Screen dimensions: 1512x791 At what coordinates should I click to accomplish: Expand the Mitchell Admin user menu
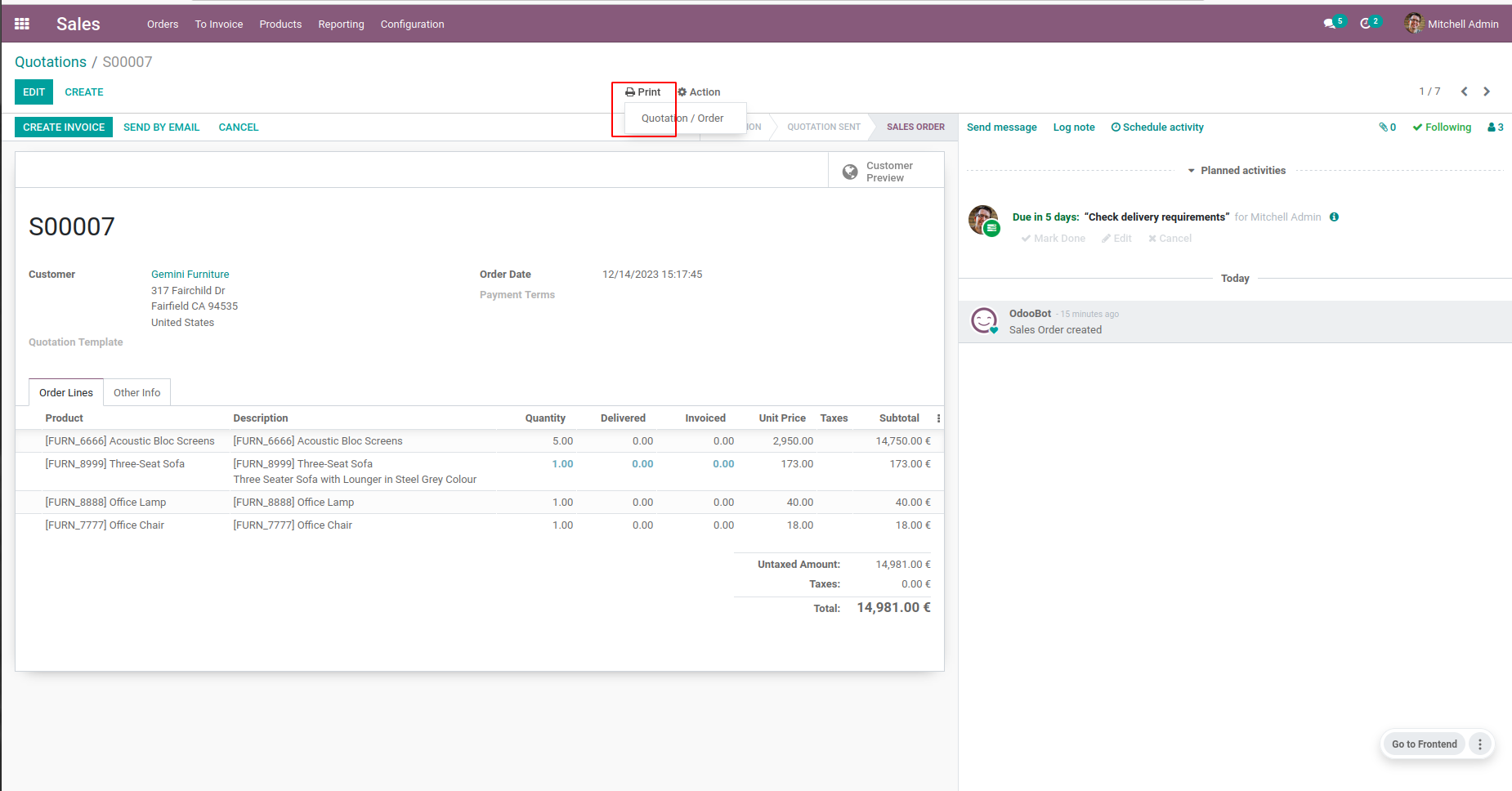click(1452, 24)
